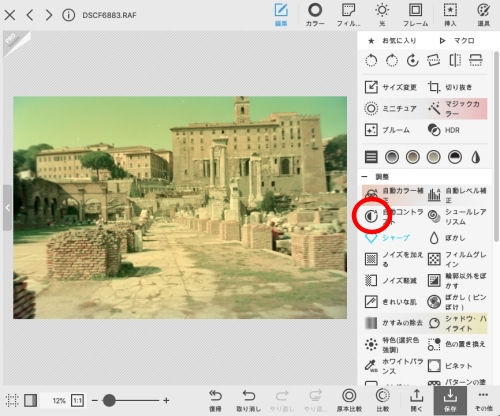The width and height of the screenshot is (500, 416).
Task: Apply the Bloom (ブルーム) effect
Action: (371, 130)
